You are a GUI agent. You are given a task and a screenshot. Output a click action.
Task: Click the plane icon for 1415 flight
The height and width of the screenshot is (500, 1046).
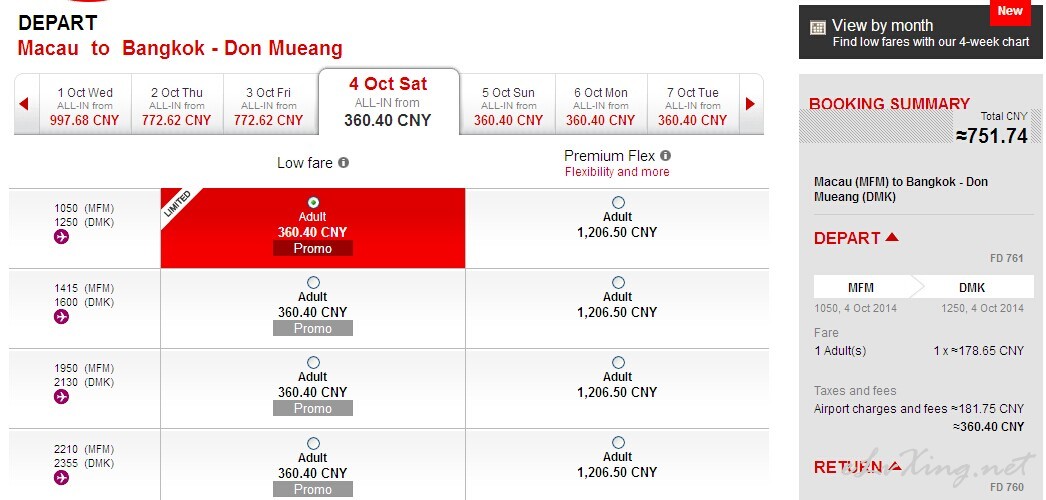[61, 317]
